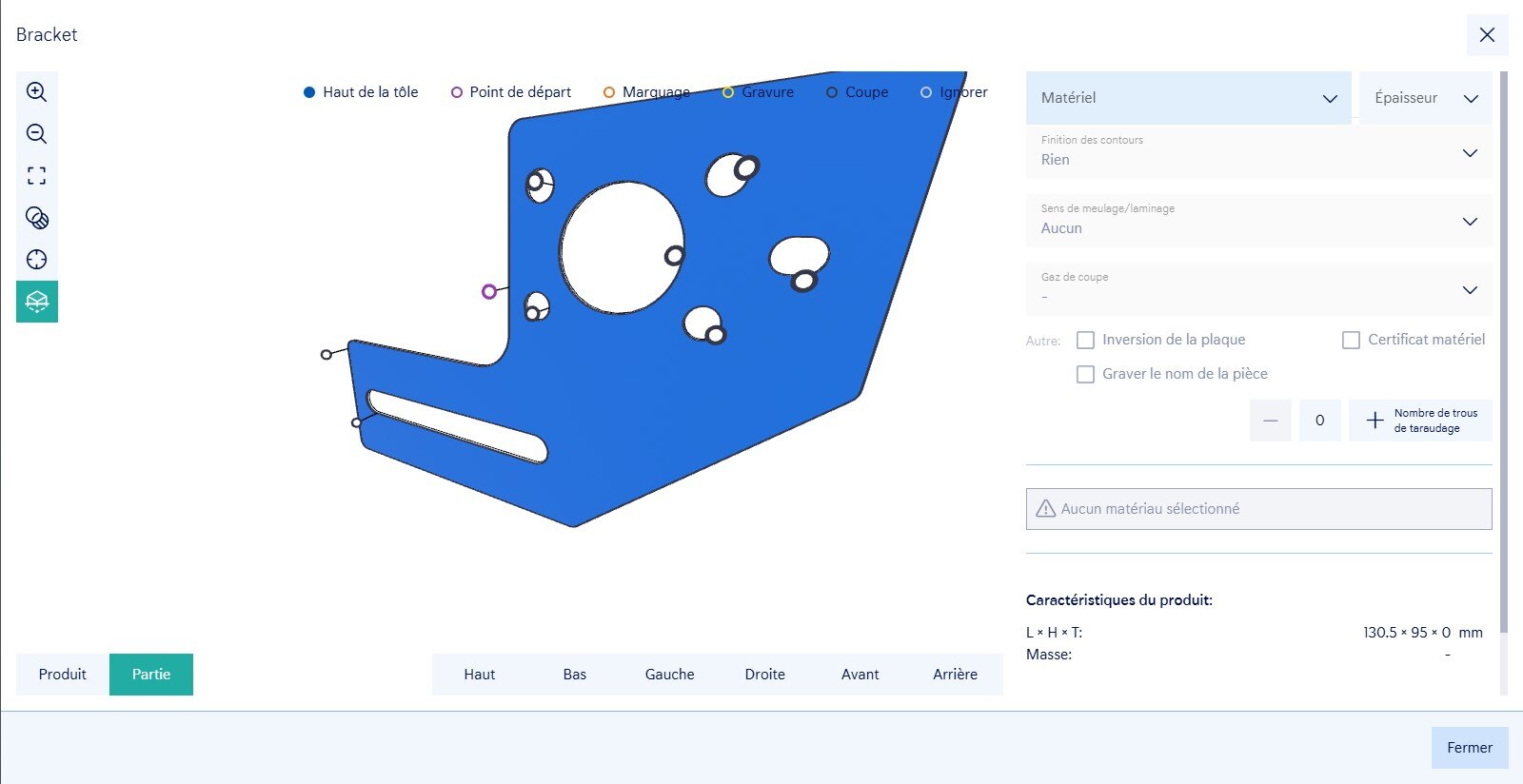The image size is (1523, 784).
Task: Click the zoom out magnifier icon
Action: (36, 134)
